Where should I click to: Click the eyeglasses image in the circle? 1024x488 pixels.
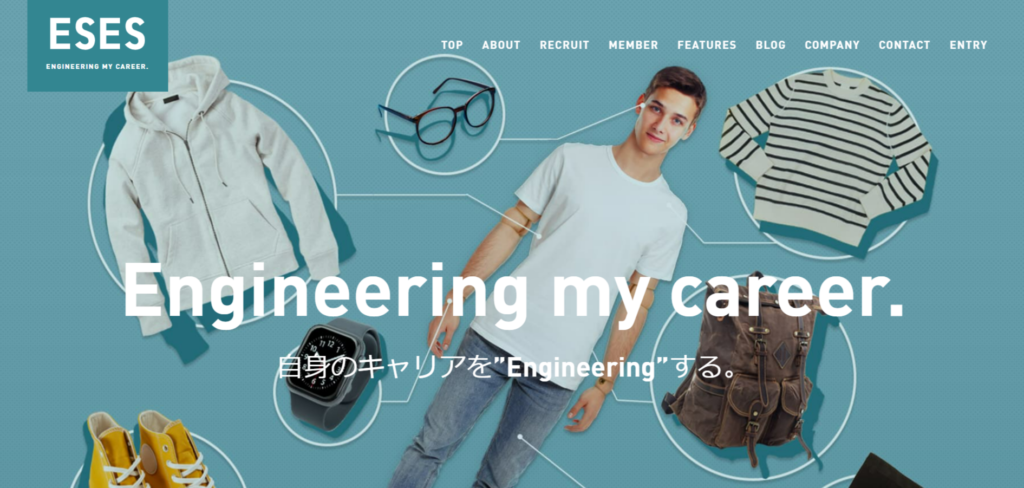coord(438,112)
